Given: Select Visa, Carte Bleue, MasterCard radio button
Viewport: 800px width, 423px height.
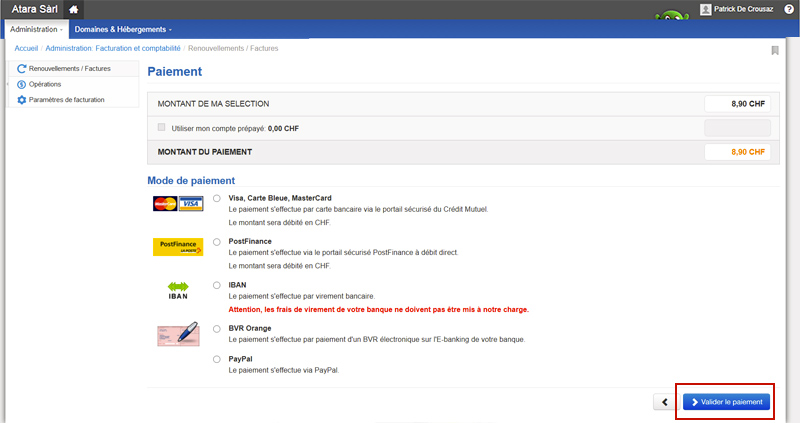Looking at the screenshot, I should (x=217, y=198).
